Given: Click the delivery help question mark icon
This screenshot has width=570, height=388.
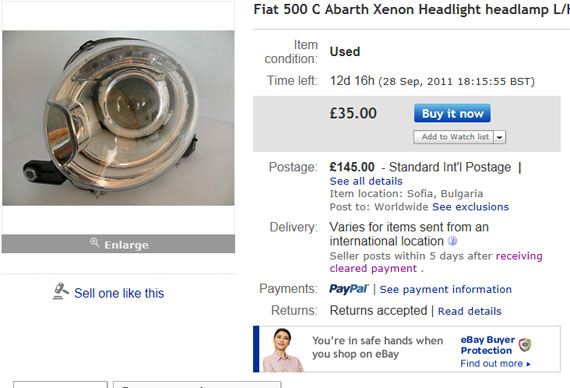Looking at the screenshot, I should [452, 241].
